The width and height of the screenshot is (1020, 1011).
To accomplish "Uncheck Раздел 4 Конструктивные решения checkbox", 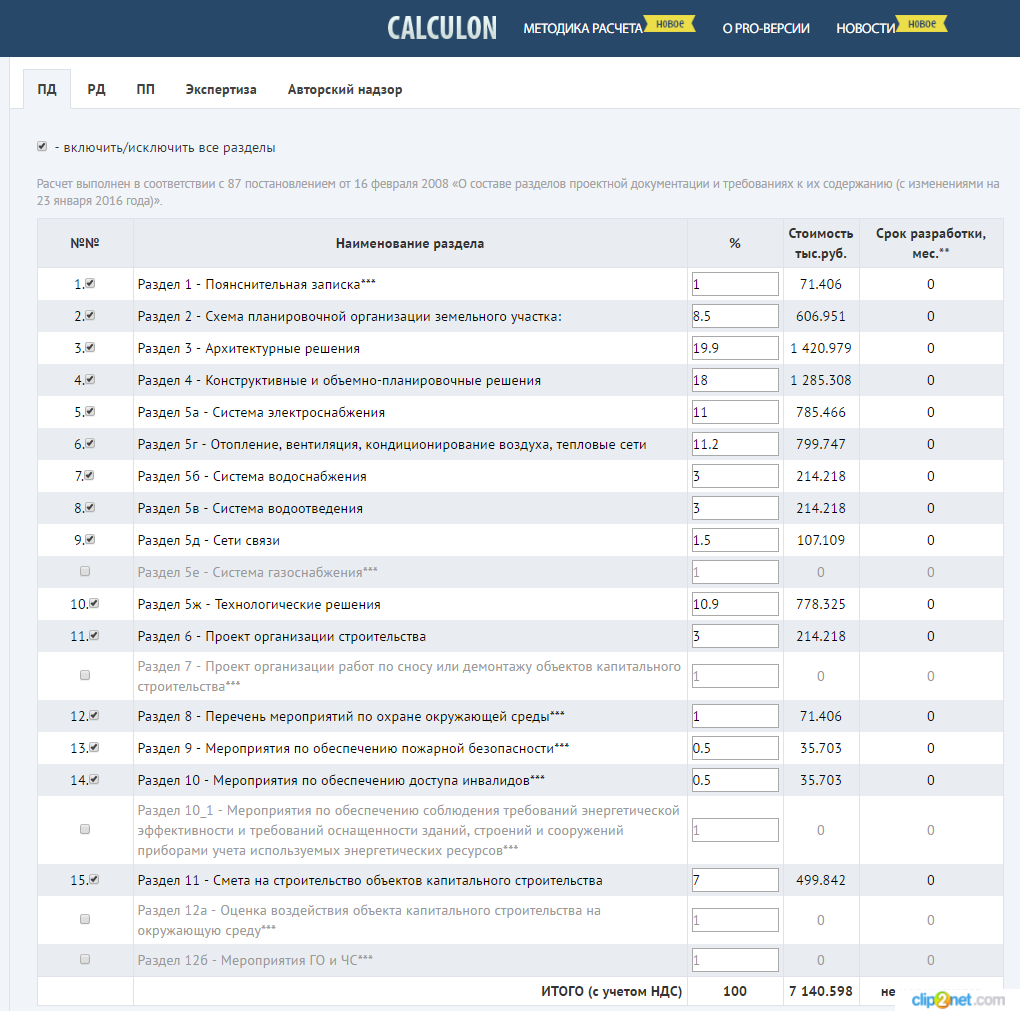I will pos(90,379).
